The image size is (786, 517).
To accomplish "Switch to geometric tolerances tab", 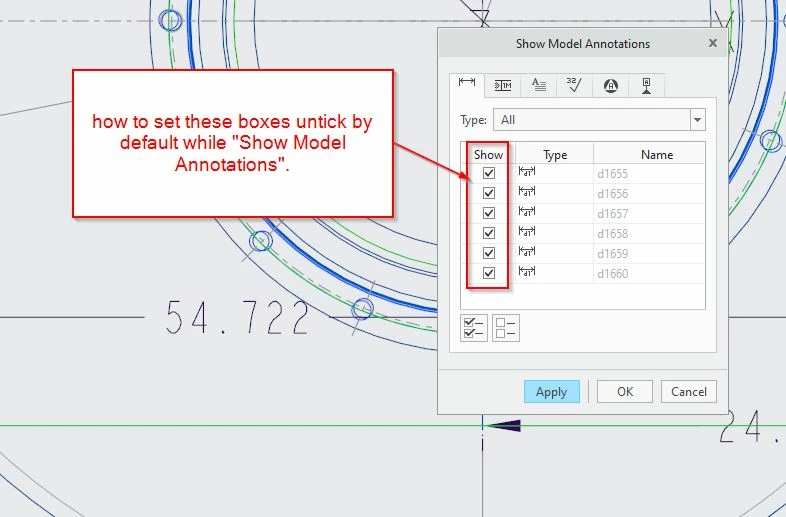I will (x=503, y=85).
